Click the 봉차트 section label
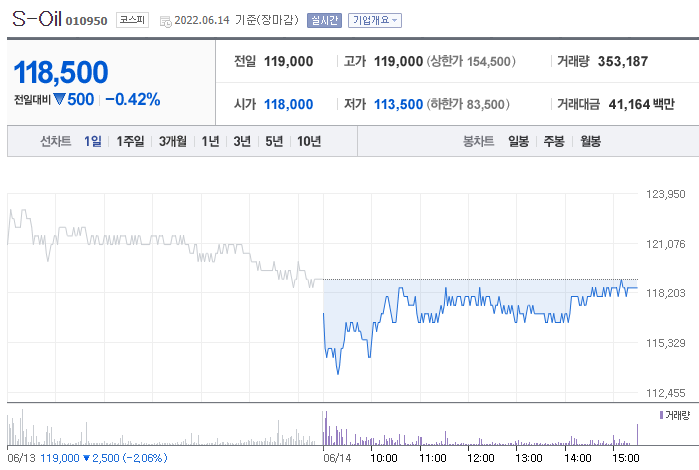This screenshot has height=470, width=699. coord(478,141)
